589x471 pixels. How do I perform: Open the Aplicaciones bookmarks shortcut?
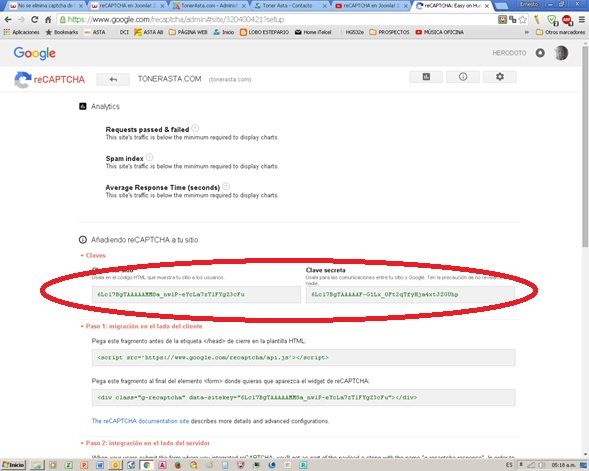(x=21, y=32)
